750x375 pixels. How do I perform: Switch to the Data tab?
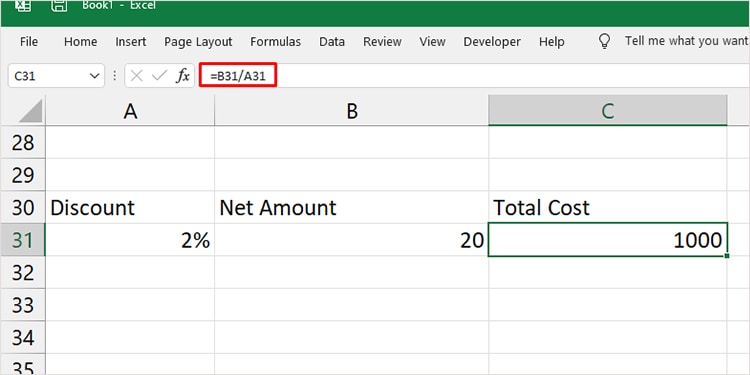[332, 42]
